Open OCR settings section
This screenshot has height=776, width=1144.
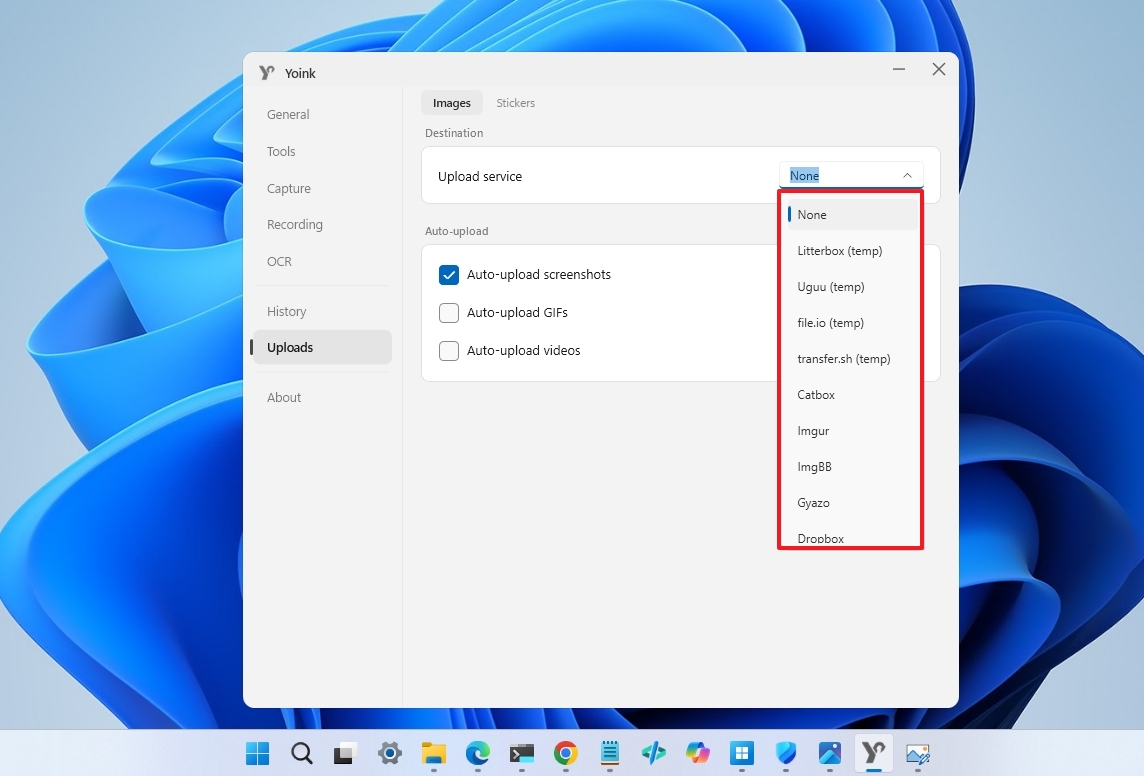322,262
